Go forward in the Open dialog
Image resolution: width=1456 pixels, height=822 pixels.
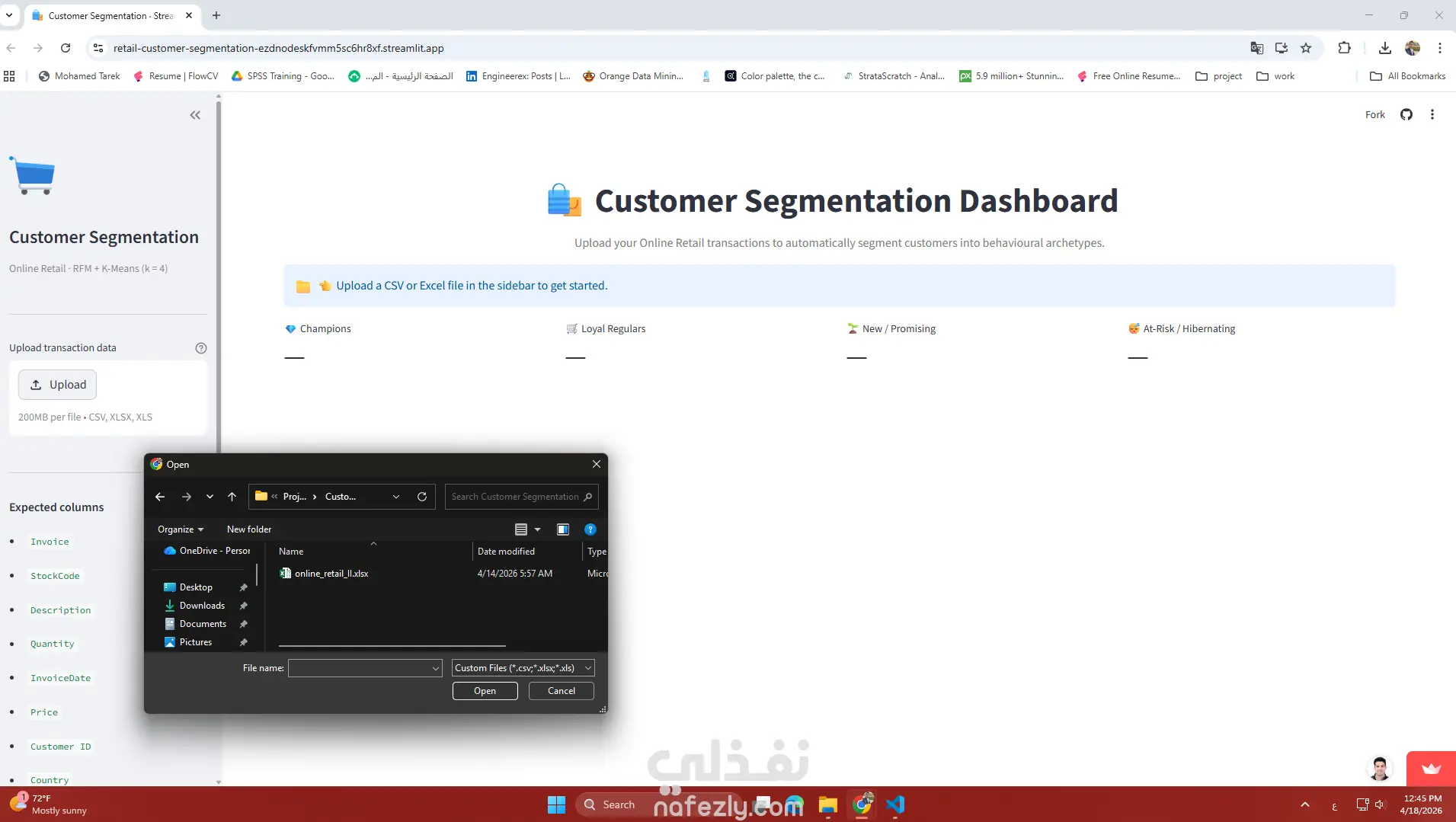[x=187, y=497]
